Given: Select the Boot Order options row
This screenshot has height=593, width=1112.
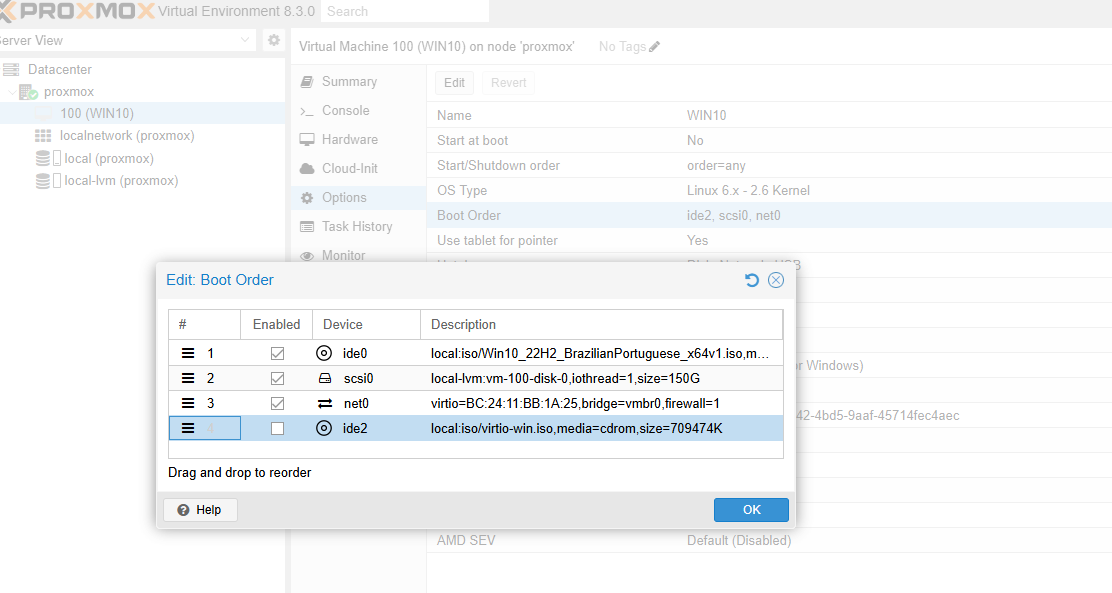Looking at the screenshot, I should tap(769, 216).
